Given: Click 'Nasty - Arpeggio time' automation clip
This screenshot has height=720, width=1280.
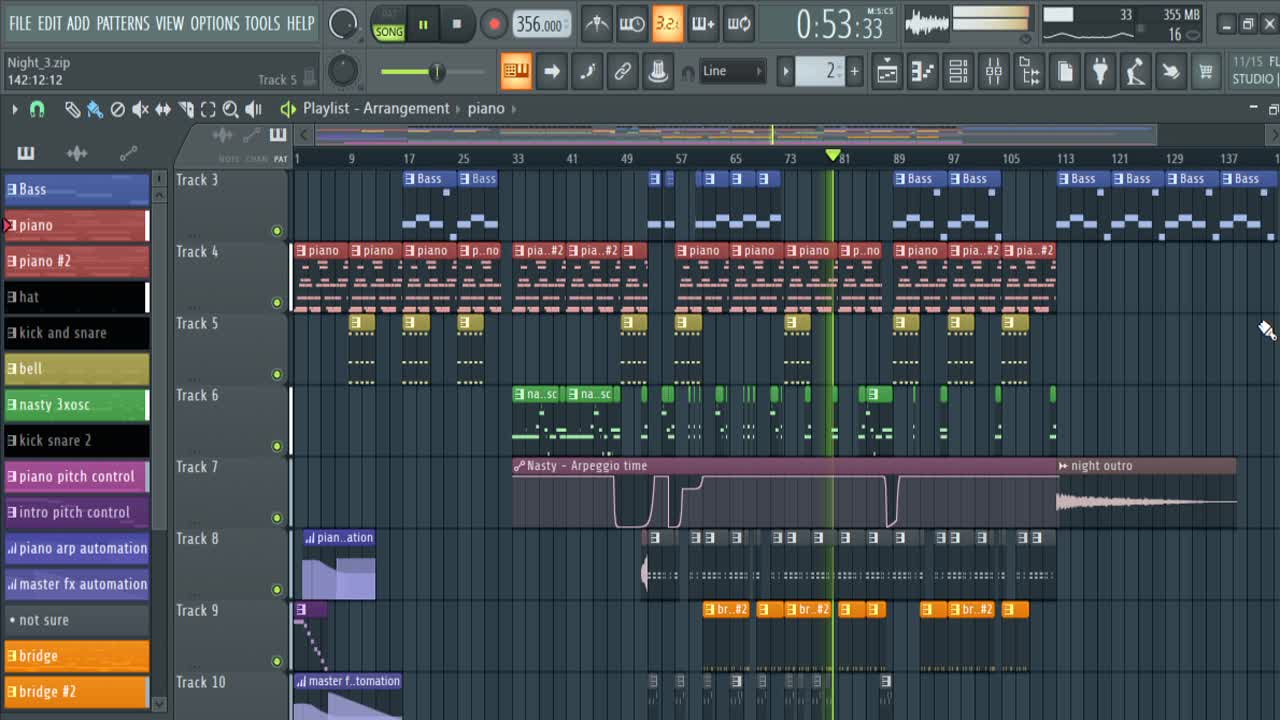Looking at the screenshot, I should click(785, 493).
